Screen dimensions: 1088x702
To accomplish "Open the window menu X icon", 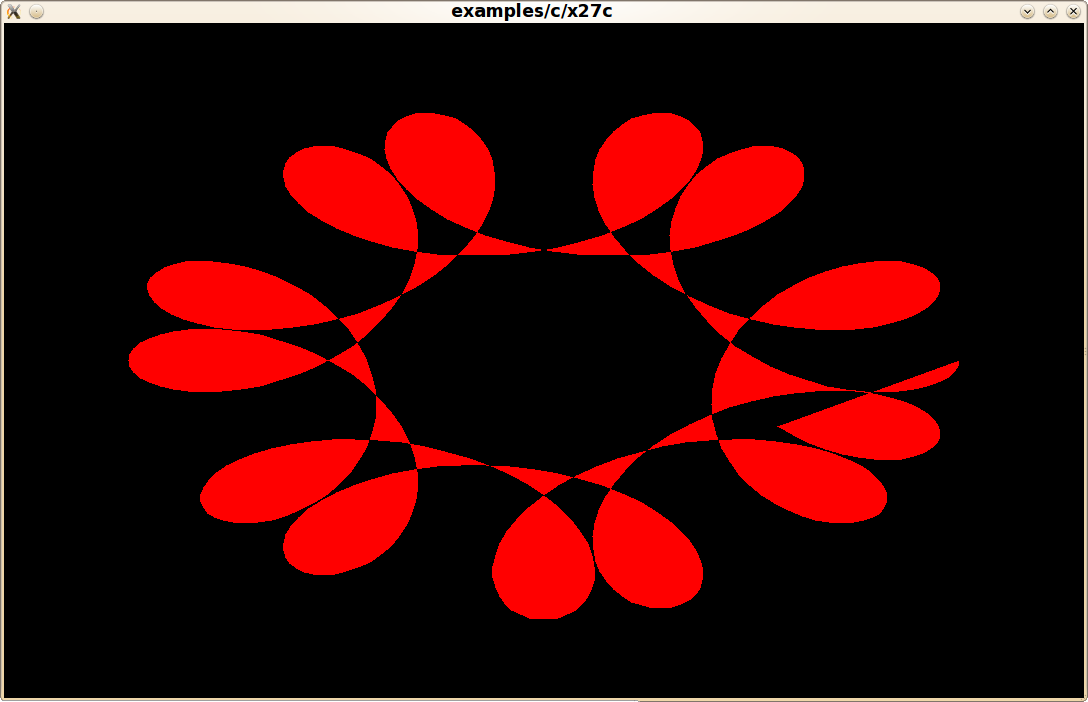I will 13,11.
